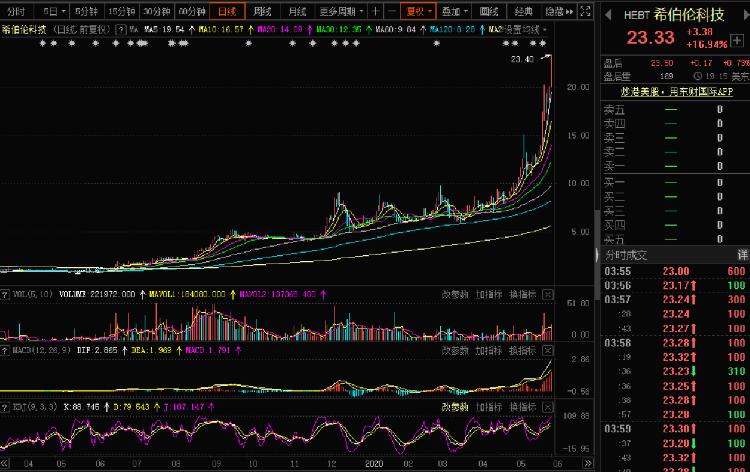Click 改参数 in MACD panel
The height and width of the screenshot is (472, 750).
[x=455, y=351]
